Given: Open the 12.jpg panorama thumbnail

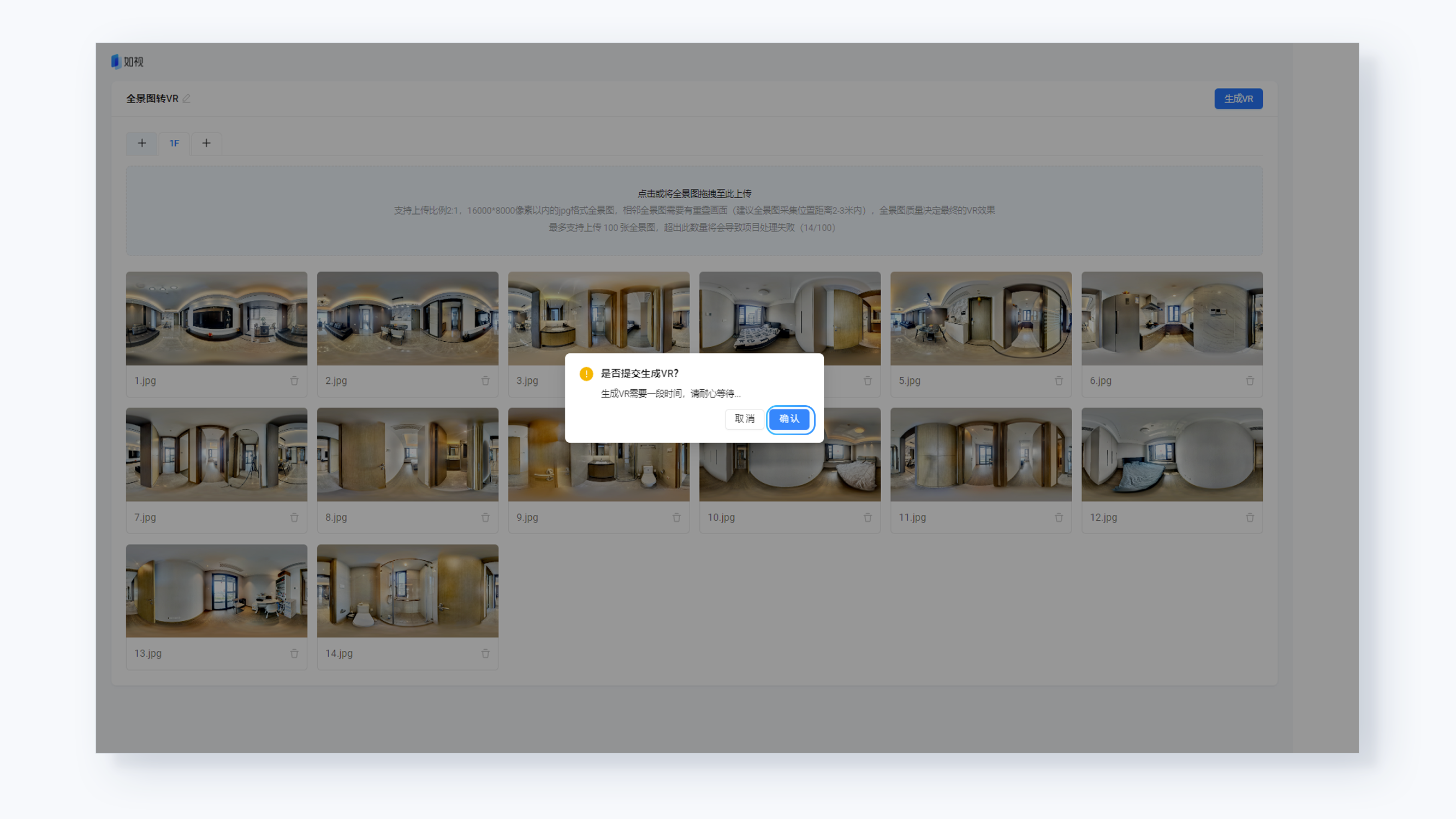Looking at the screenshot, I should (x=1172, y=454).
